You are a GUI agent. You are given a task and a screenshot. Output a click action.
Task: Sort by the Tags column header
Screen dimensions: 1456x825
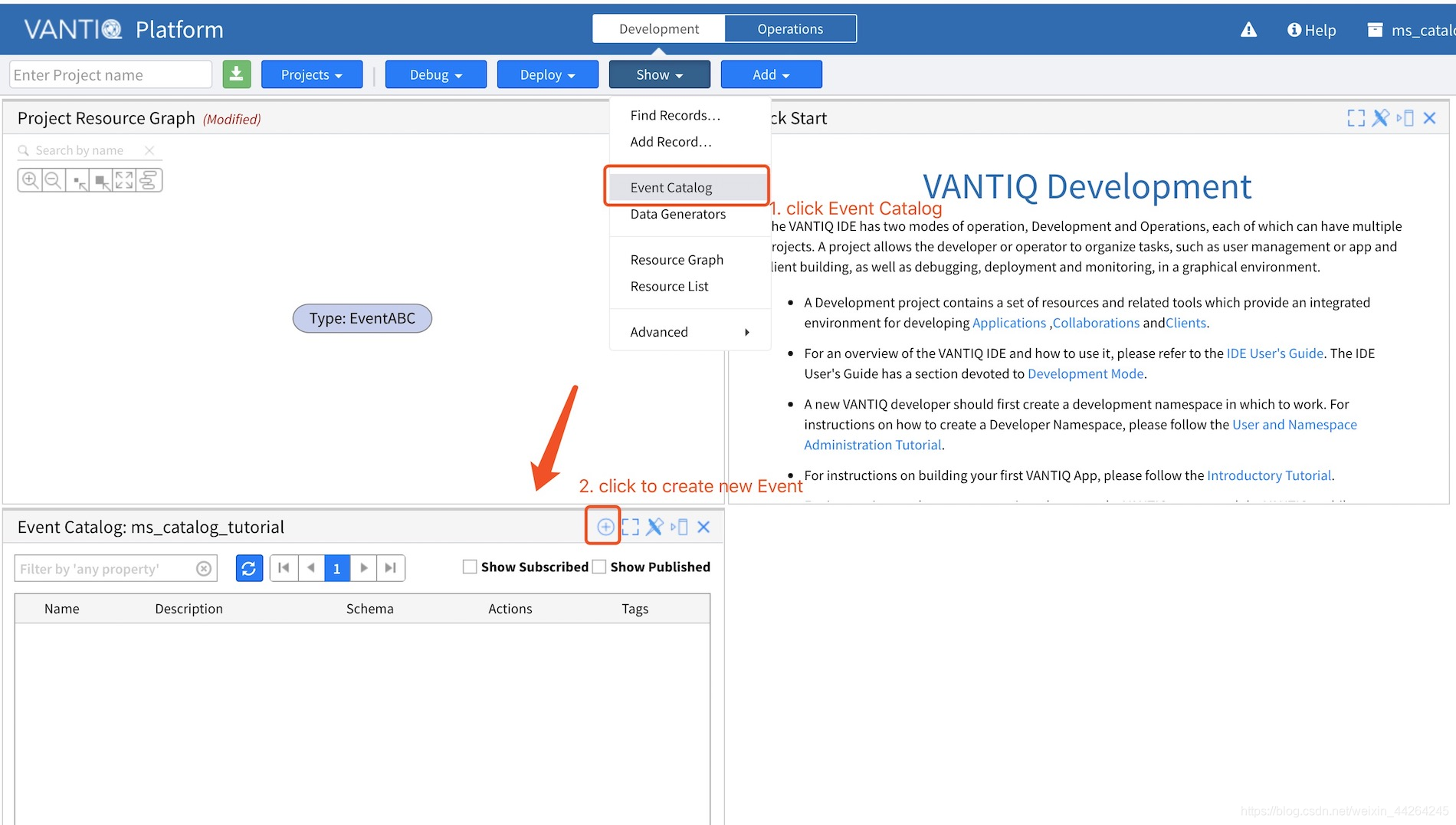[635, 609]
